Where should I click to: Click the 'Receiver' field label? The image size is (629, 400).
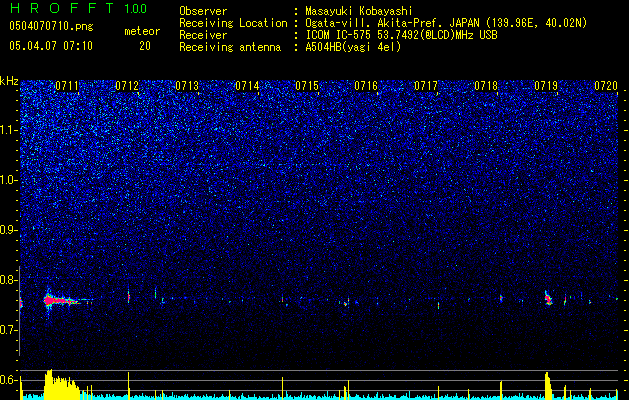(x=203, y=35)
